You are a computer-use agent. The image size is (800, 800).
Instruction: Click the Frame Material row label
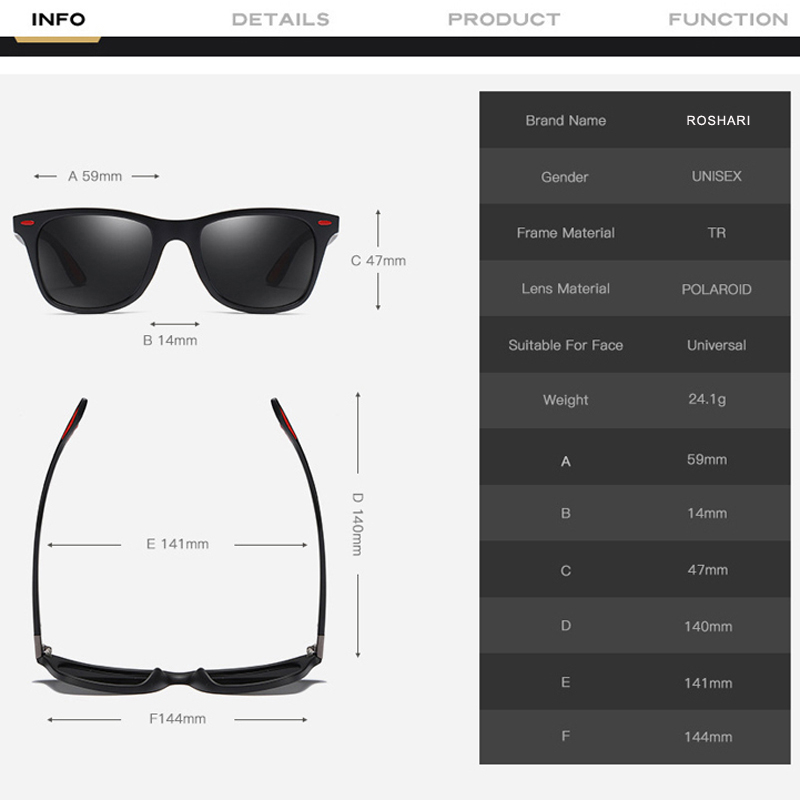[x=565, y=232]
